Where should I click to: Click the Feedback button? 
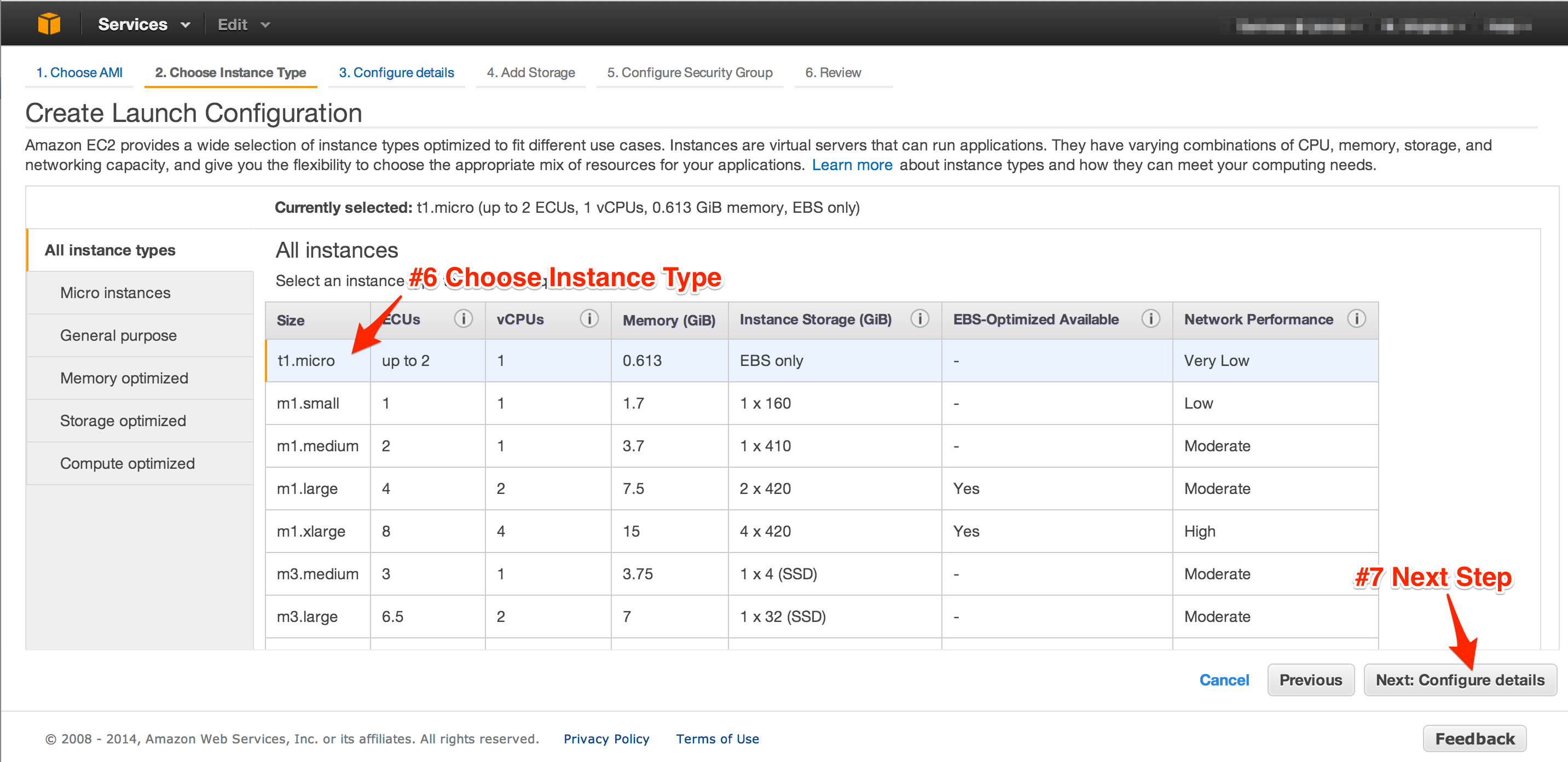click(1474, 738)
